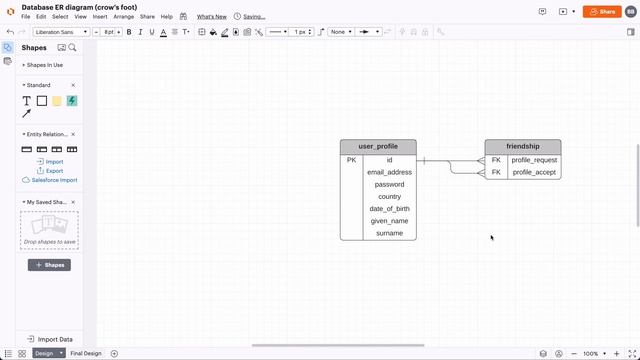Click the 8pt font size field
The image size is (640, 360).
pos(108,32)
